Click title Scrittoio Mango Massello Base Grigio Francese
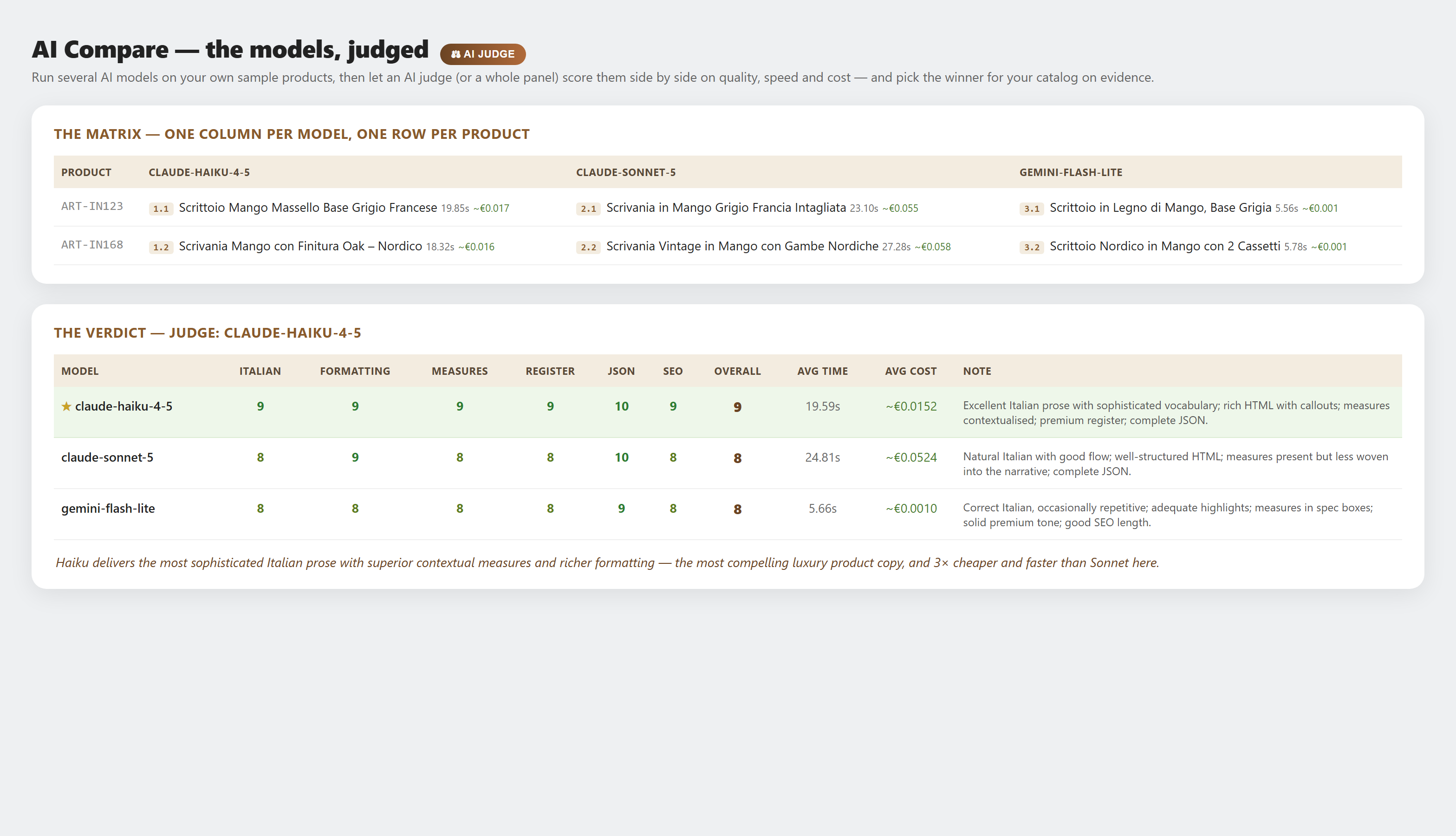Screen dimensions: 1456x836 click(x=308, y=207)
